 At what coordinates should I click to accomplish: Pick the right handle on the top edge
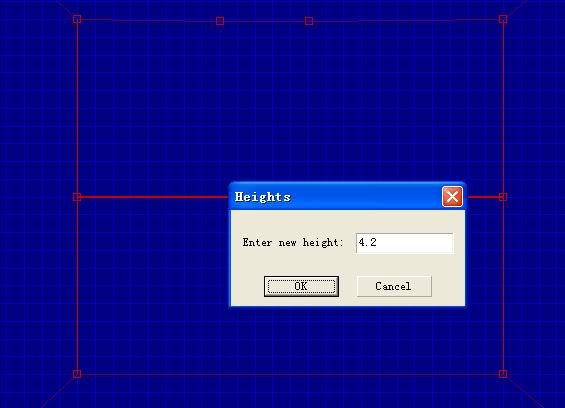(309, 21)
